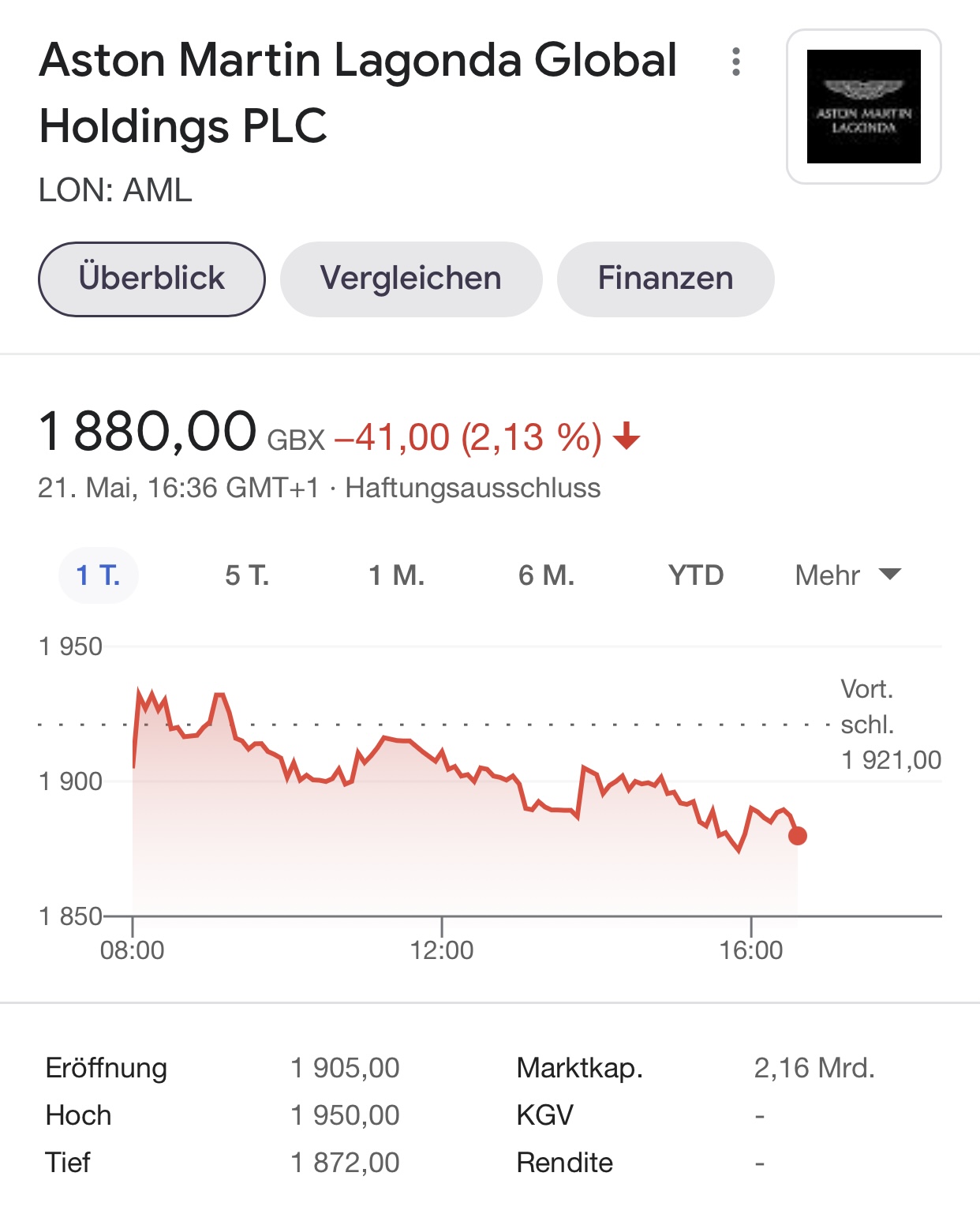This screenshot has width=980, height=1210.
Task: Choose the 6 M. chart range
Action: [x=546, y=575]
